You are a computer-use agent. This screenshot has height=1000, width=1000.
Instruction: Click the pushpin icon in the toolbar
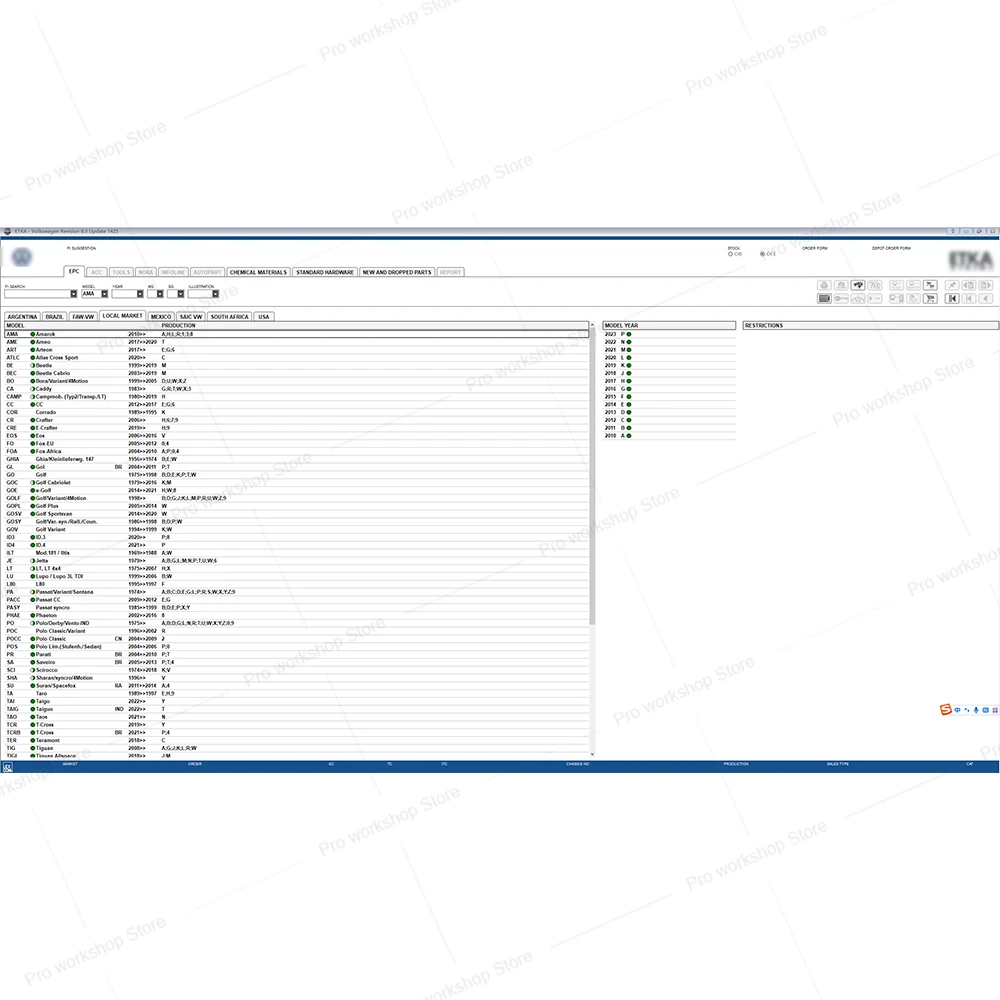coord(952,285)
